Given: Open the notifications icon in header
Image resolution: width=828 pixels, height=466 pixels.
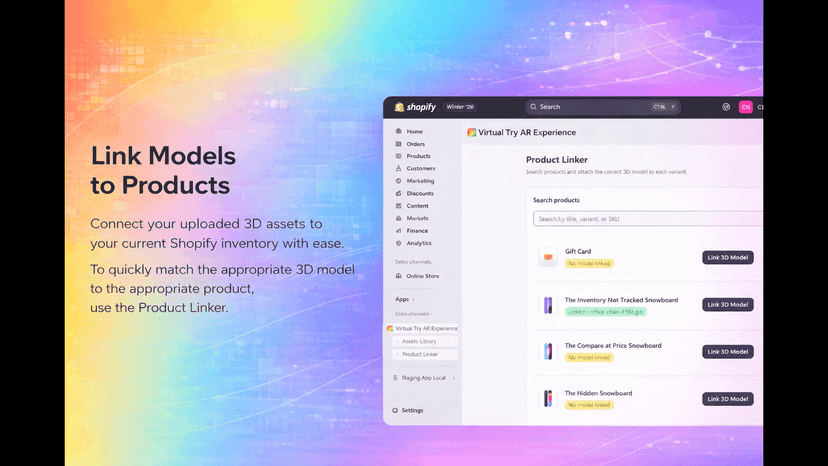Looking at the screenshot, I should tap(726, 107).
